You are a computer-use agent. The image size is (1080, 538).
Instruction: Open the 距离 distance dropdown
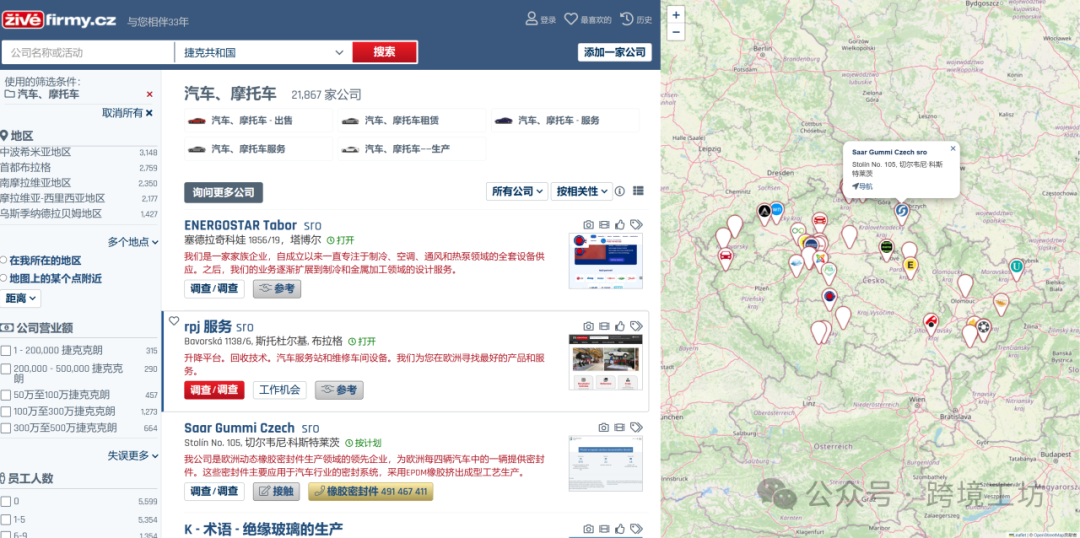[21, 298]
